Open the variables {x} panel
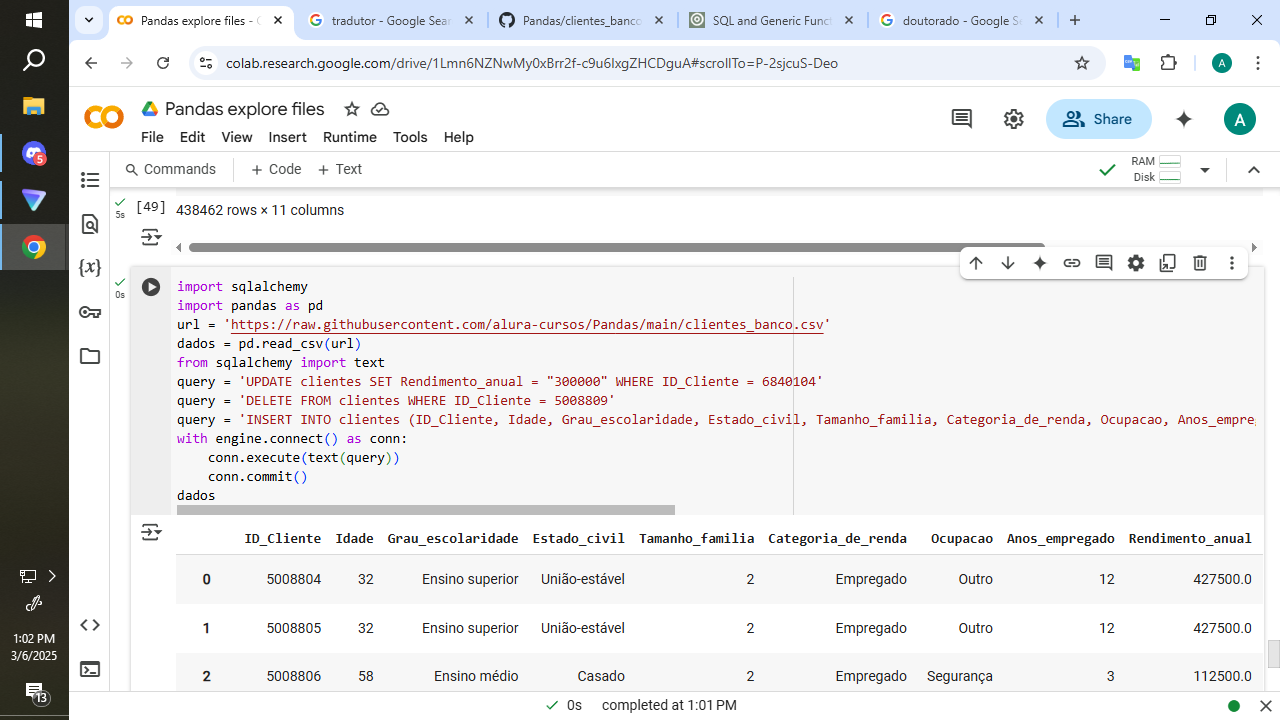 (90, 267)
